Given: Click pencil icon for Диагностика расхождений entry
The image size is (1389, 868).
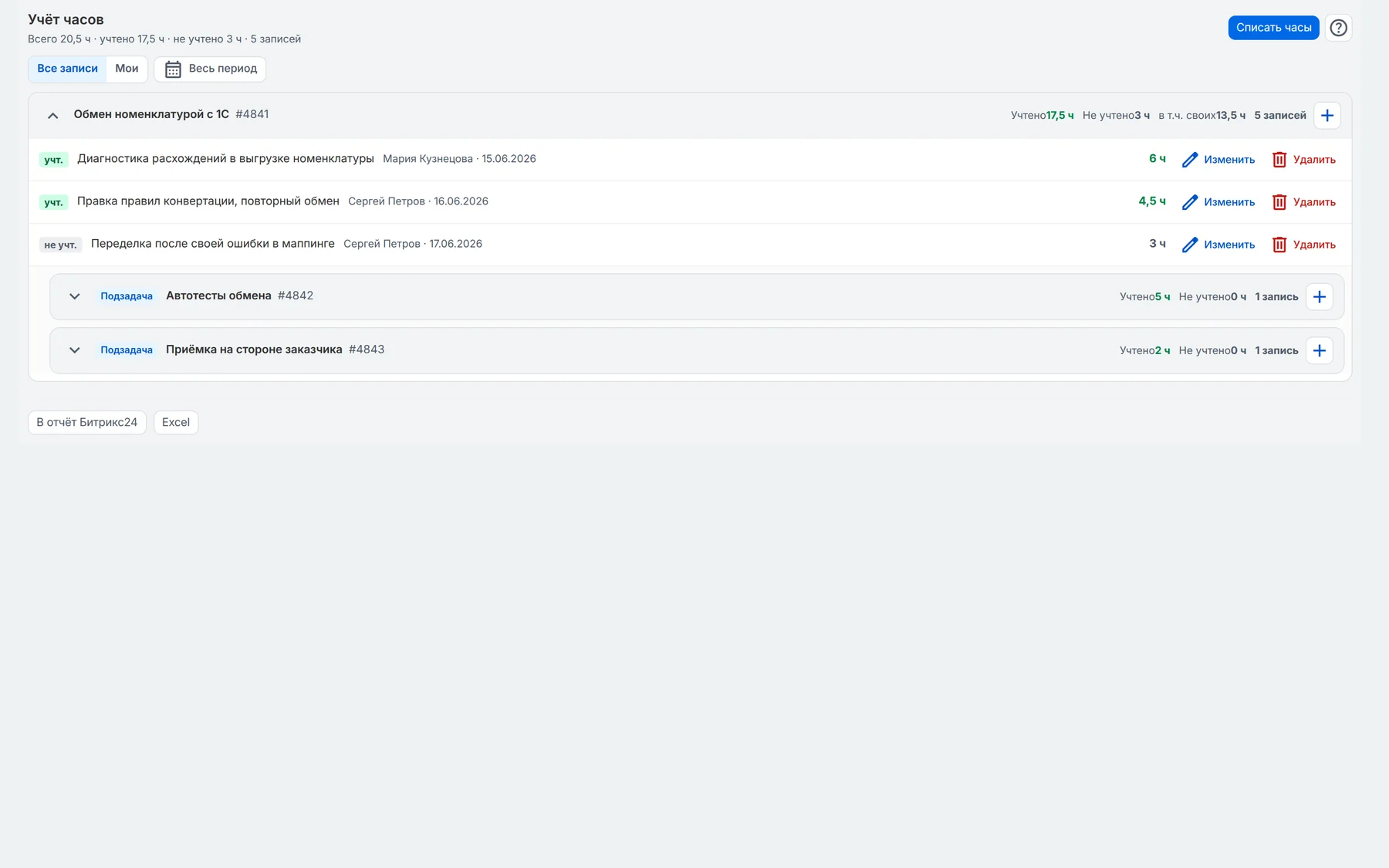Looking at the screenshot, I should 1189,160.
